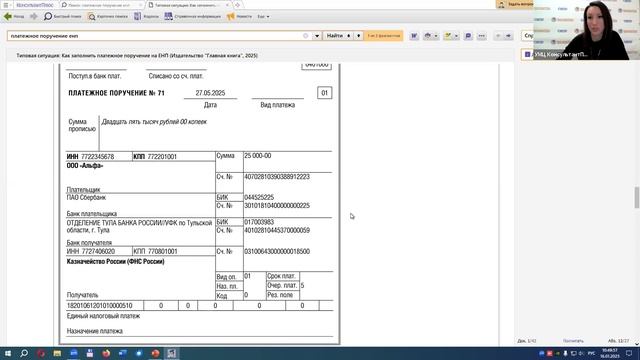This screenshot has width=640, height=360.
Task: Click 'Казначейство России (ФНС России)' recipient
Action: tap(116, 262)
